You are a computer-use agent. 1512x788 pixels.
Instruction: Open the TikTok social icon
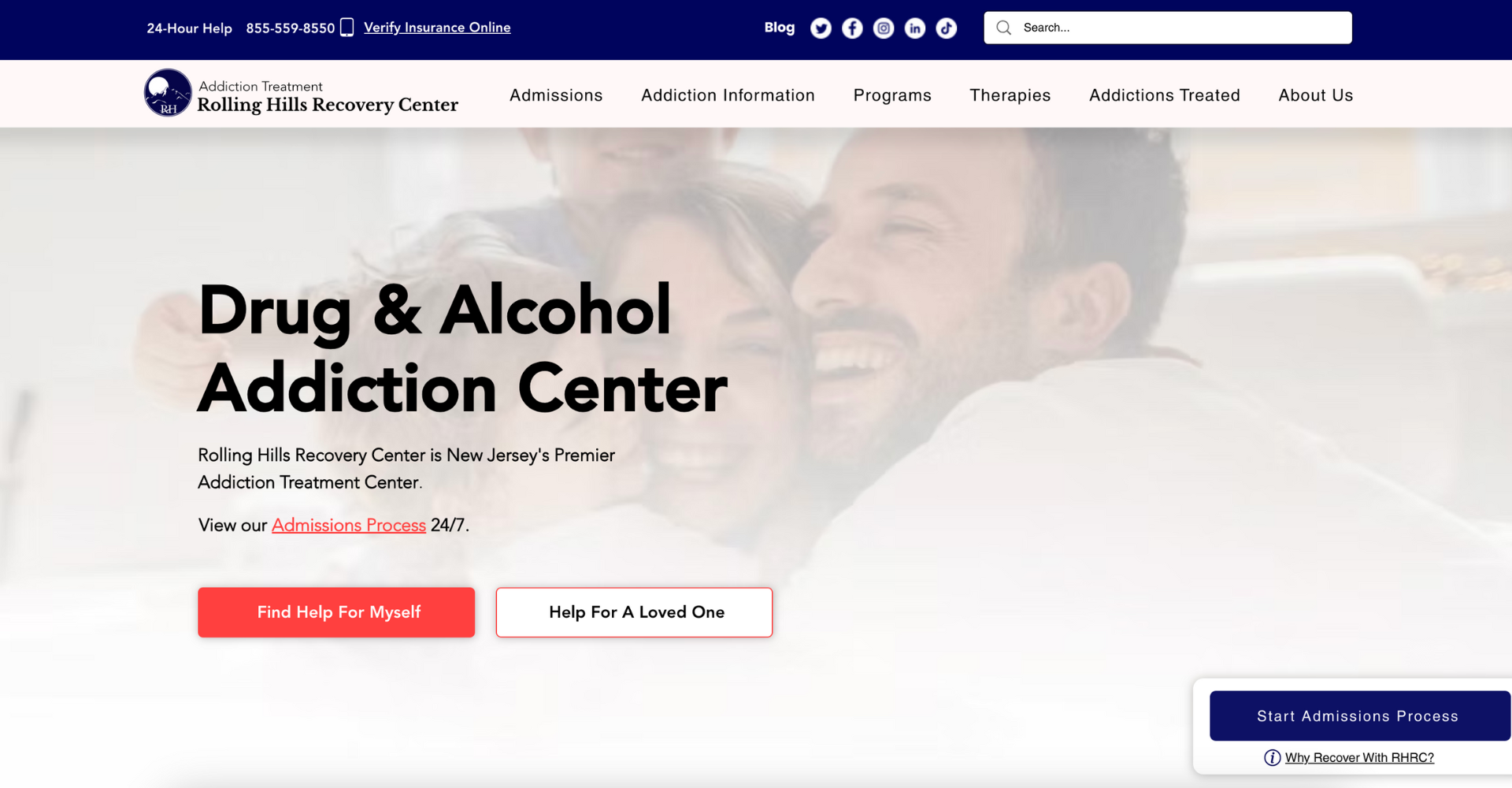pyautogui.click(x=947, y=28)
